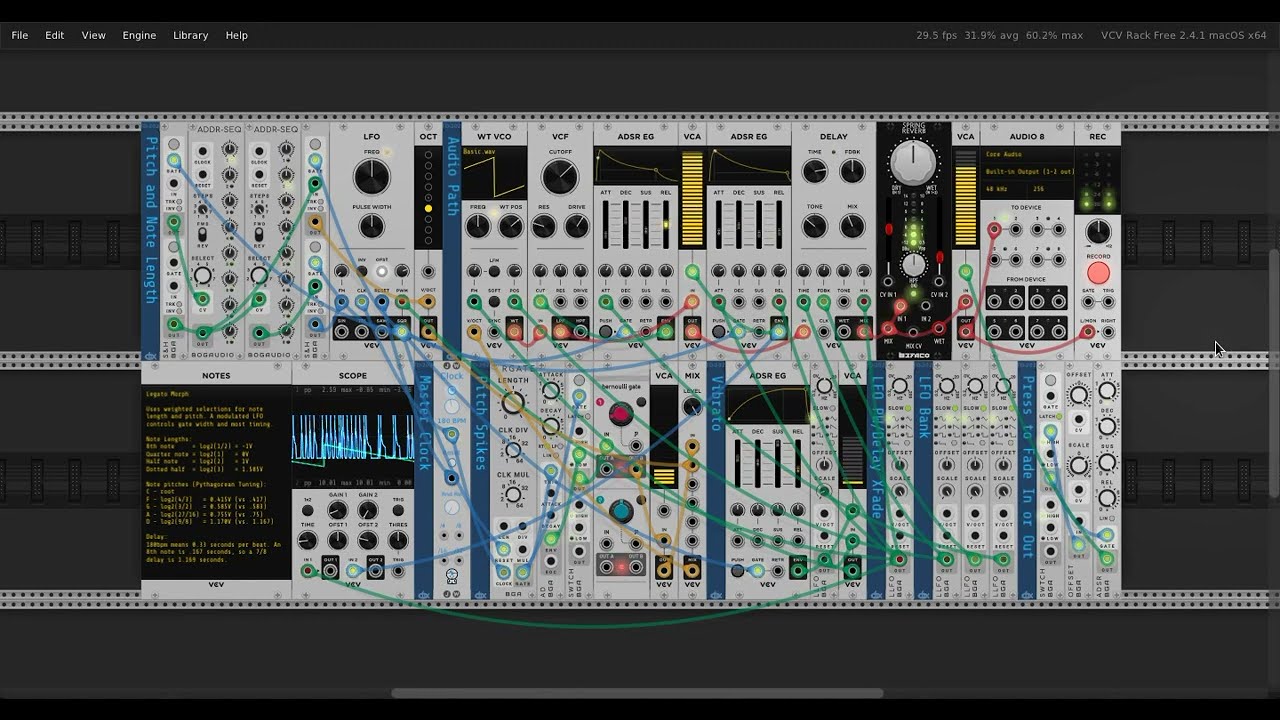Click the LFO SIN output jack
The width and height of the screenshot is (1280, 720).
tap(342, 330)
